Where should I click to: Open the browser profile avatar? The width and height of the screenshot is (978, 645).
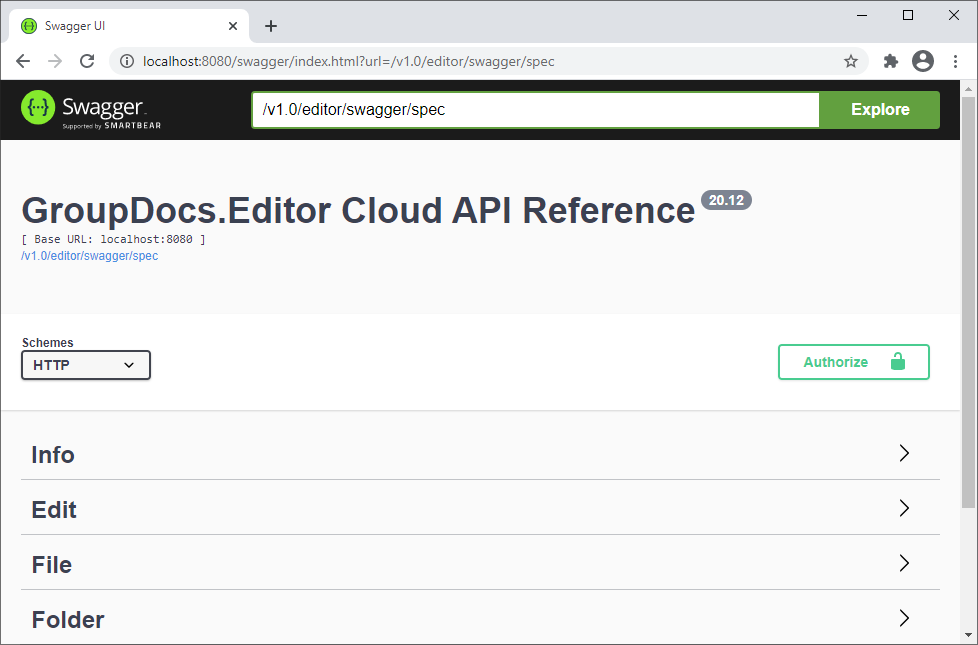point(923,61)
